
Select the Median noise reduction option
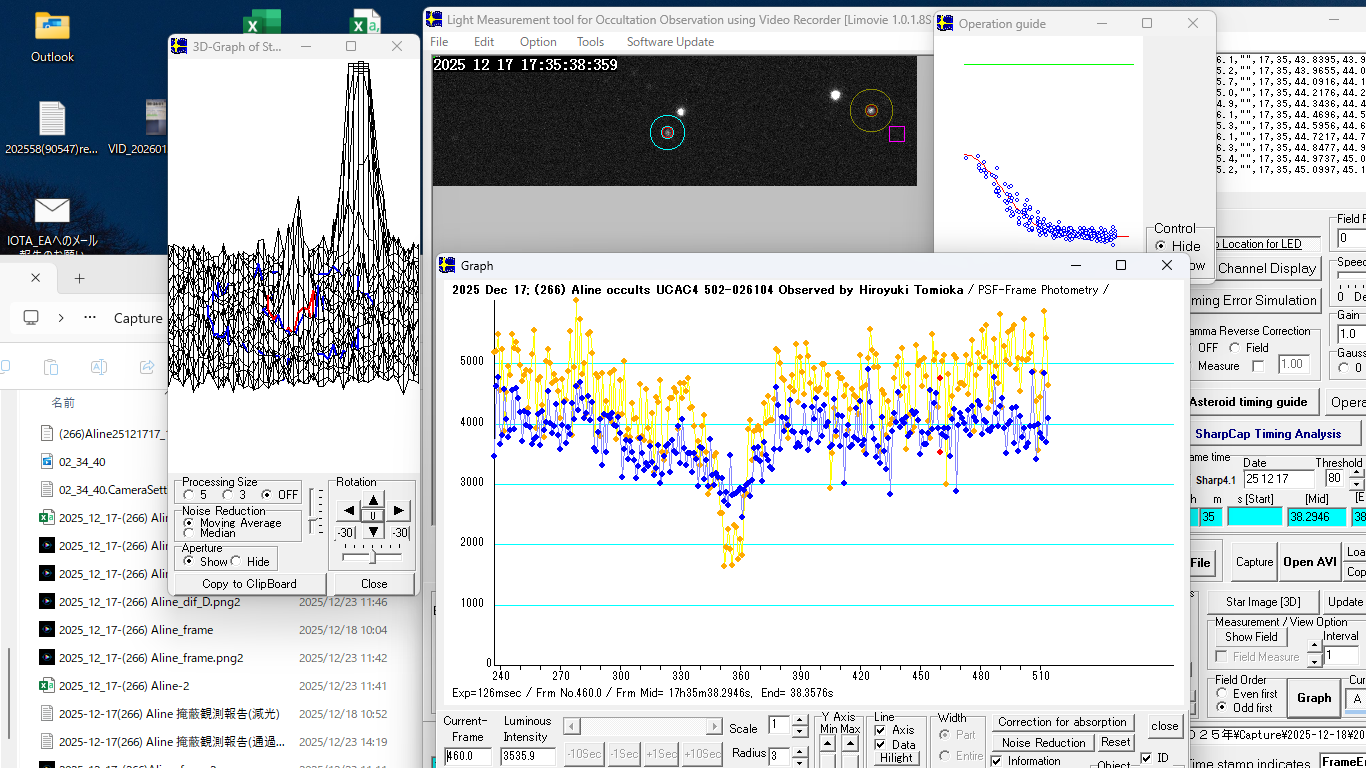coord(189,533)
